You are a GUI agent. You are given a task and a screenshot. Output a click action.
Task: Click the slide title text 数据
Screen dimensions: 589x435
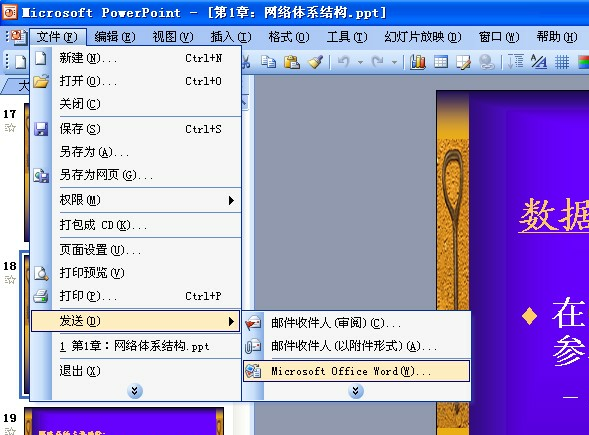(x=554, y=216)
